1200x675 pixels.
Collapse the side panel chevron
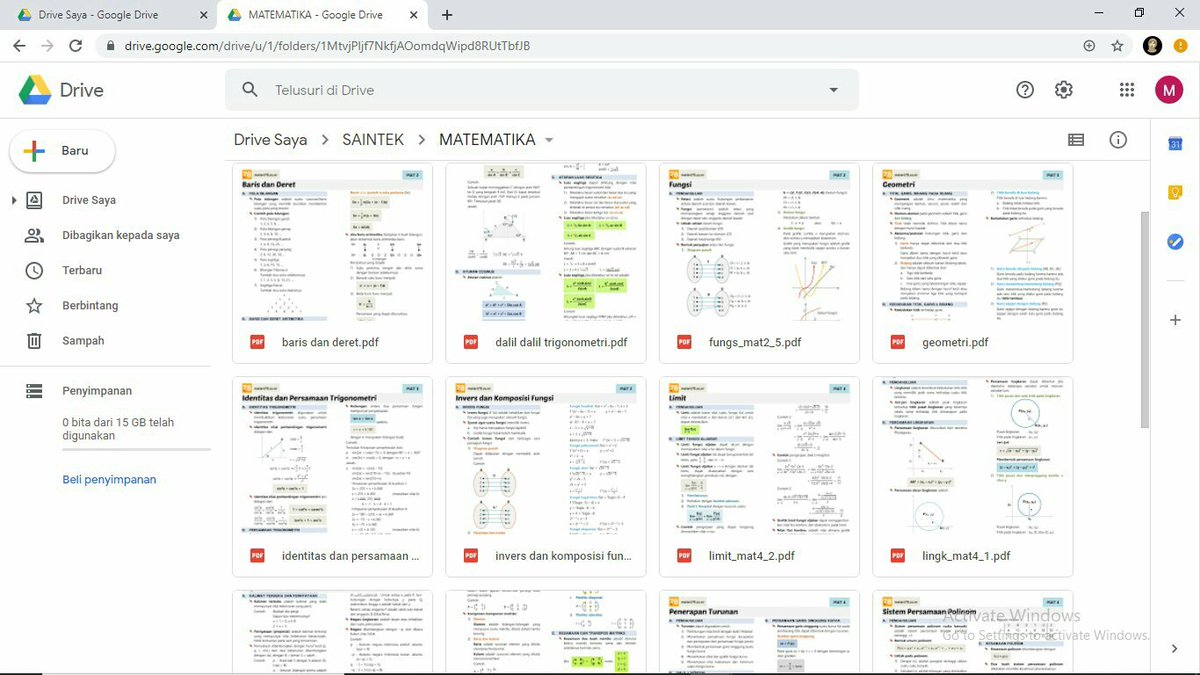click(x=1176, y=649)
